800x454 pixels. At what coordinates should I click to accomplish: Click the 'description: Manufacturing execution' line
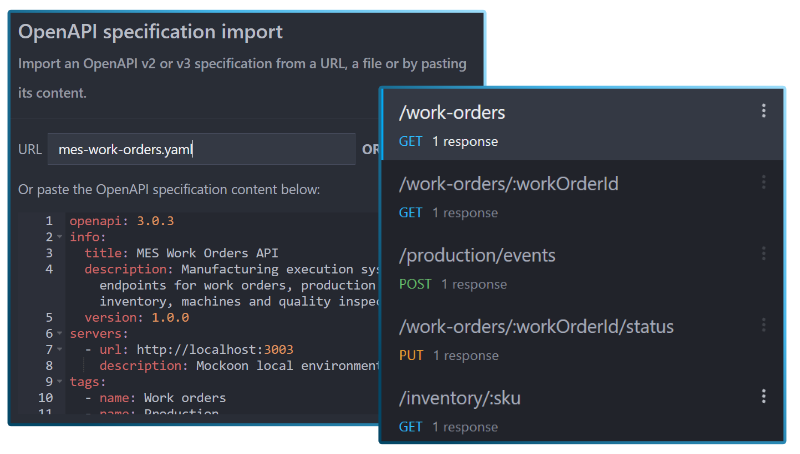[232, 269]
